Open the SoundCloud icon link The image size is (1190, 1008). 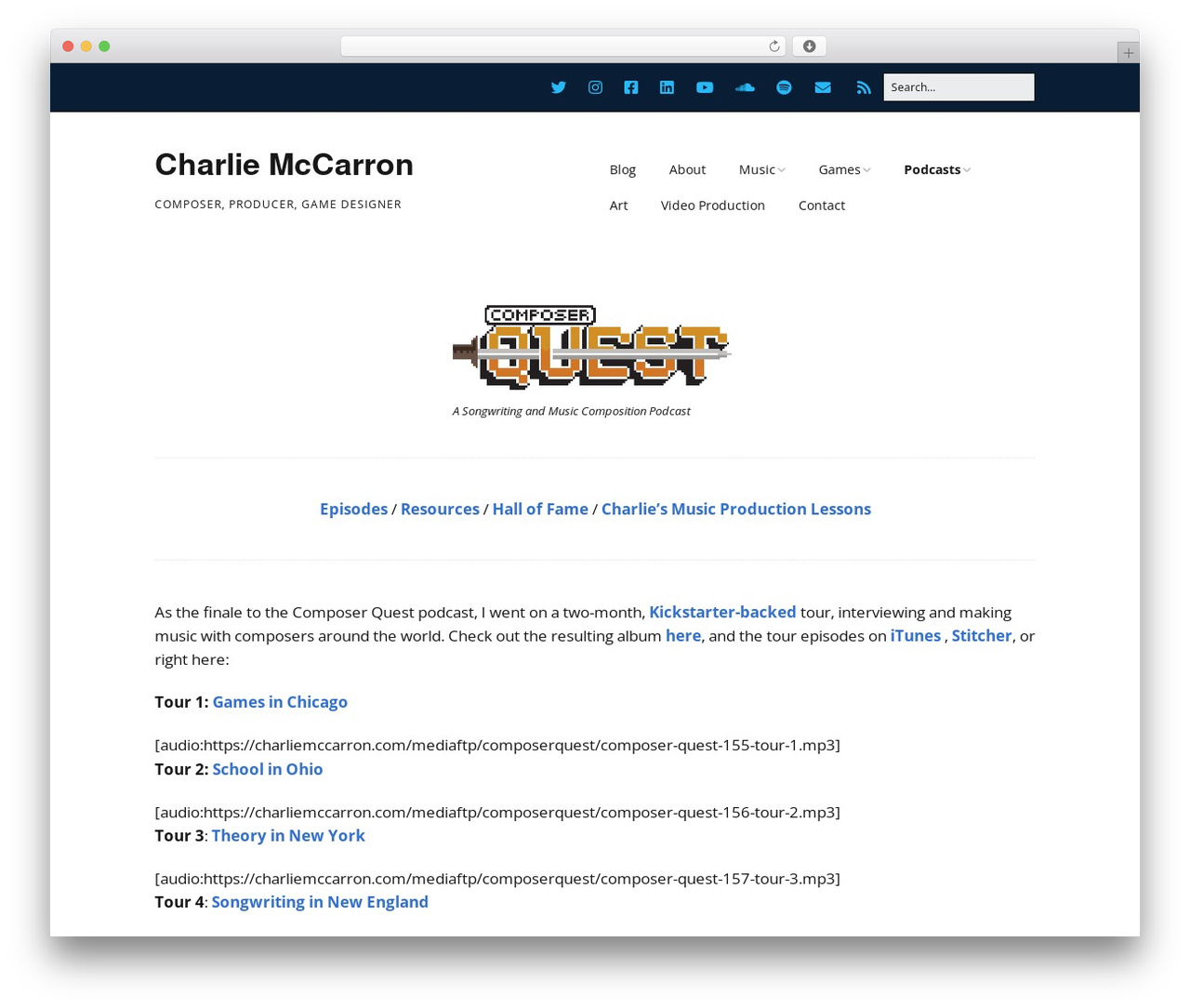click(745, 87)
